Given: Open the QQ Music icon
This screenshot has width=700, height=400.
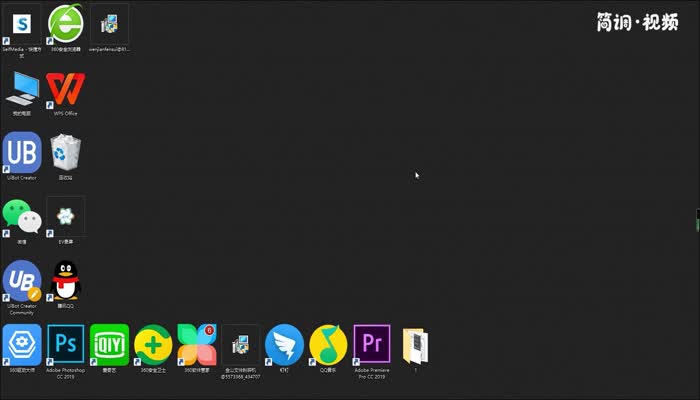Looking at the screenshot, I should click(328, 344).
